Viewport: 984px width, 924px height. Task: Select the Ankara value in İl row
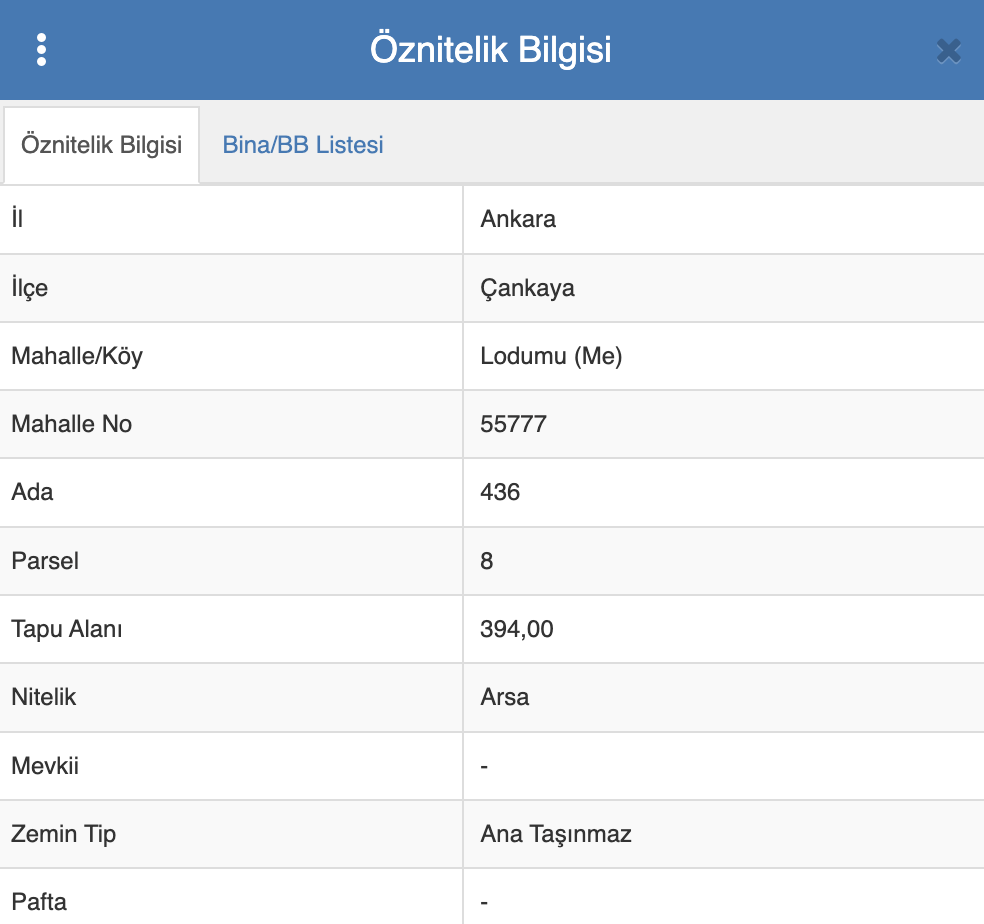(x=518, y=219)
